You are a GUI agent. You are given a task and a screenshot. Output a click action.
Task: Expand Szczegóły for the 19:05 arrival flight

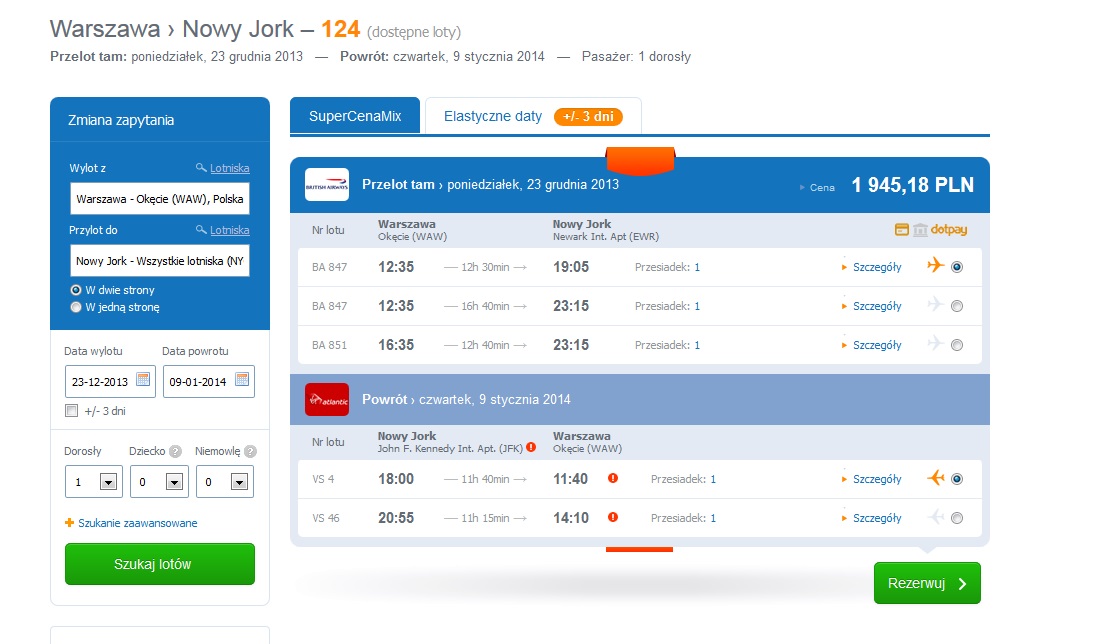click(x=876, y=267)
